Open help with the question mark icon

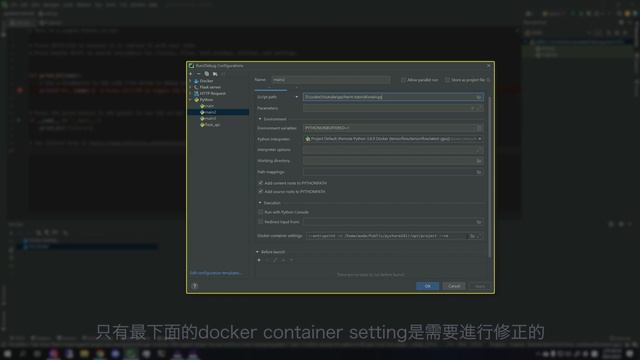coord(195,286)
